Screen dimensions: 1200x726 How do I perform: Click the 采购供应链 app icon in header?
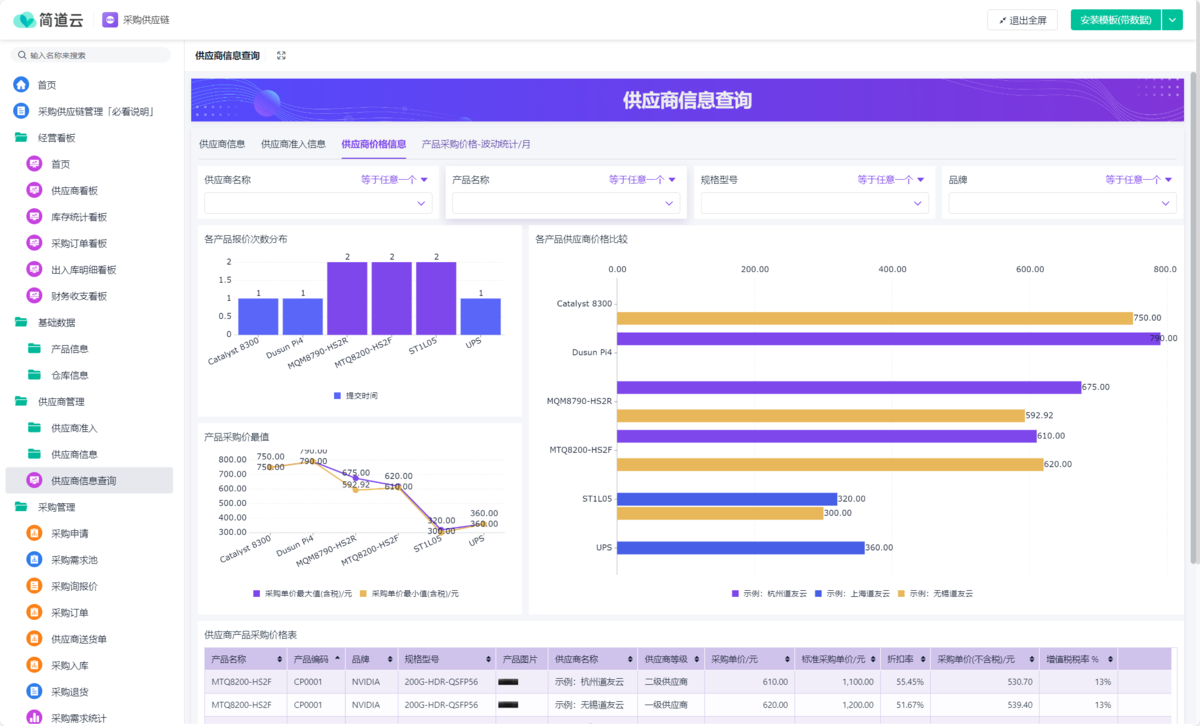[109, 20]
